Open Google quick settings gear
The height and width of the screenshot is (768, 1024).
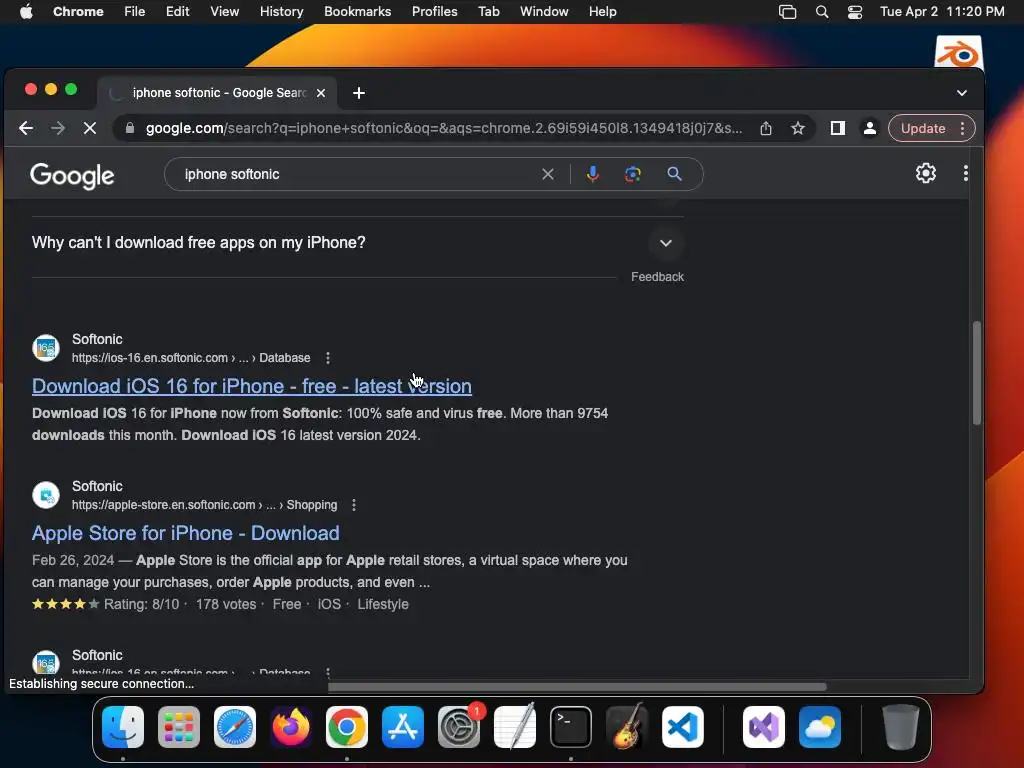tap(926, 173)
